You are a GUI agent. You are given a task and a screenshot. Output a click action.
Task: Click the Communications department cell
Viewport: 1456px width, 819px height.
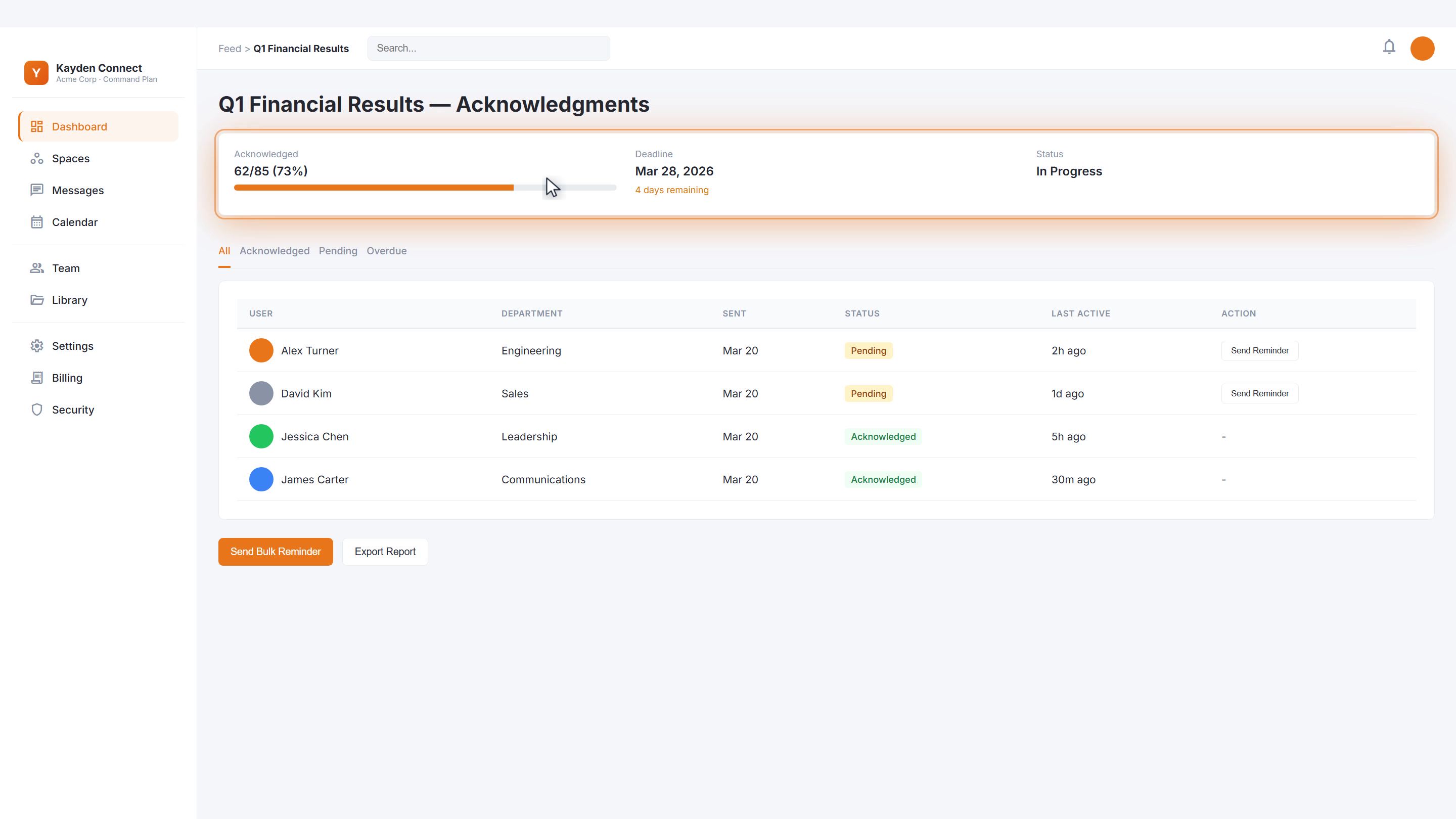point(543,479)
